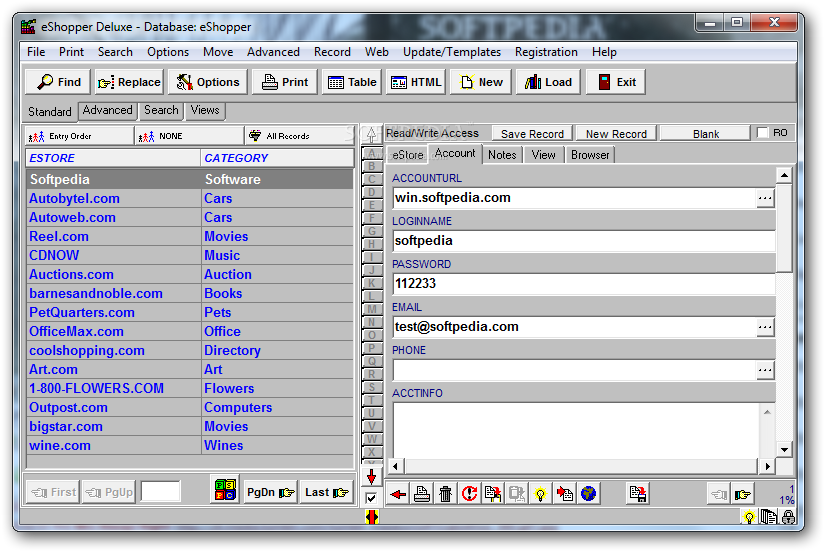Click the Load toolbar button
This screenshot has height=552, width=825.
548,82
